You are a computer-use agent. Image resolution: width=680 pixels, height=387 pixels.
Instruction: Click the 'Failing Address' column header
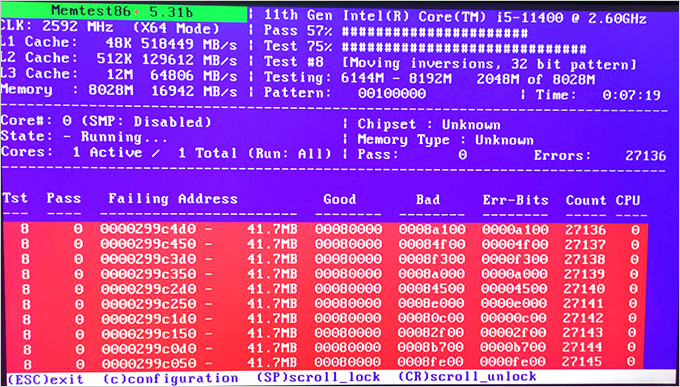coord(173,199)
